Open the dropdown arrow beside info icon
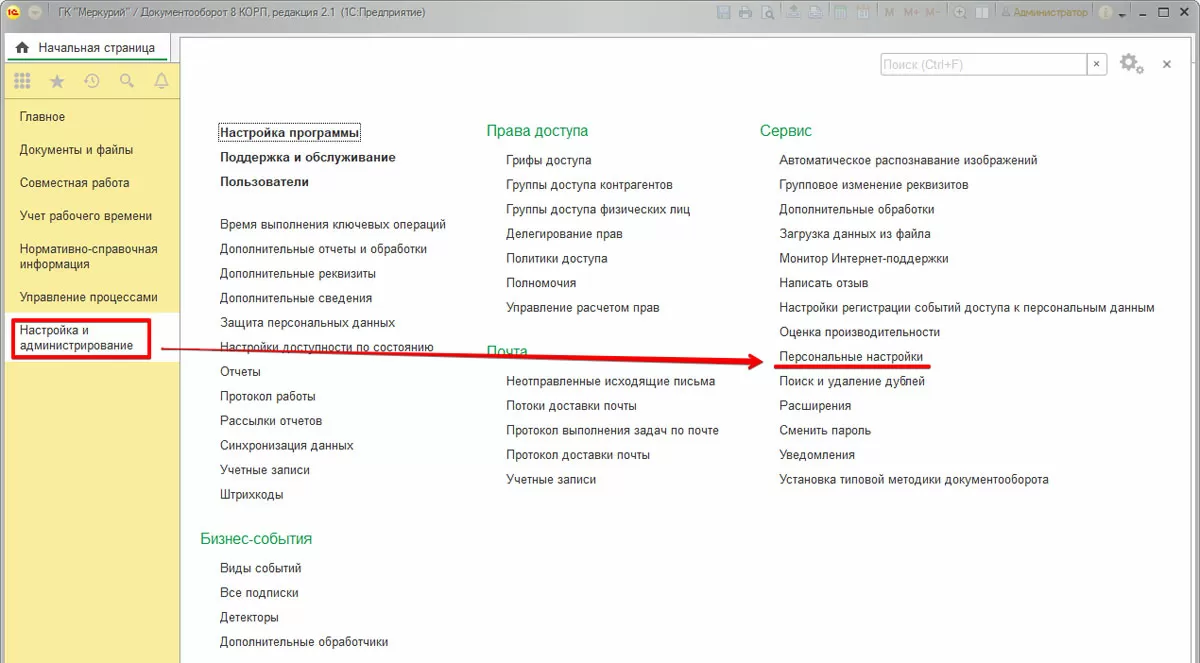Viewport: 1200px width, 663px height. 1123,15
